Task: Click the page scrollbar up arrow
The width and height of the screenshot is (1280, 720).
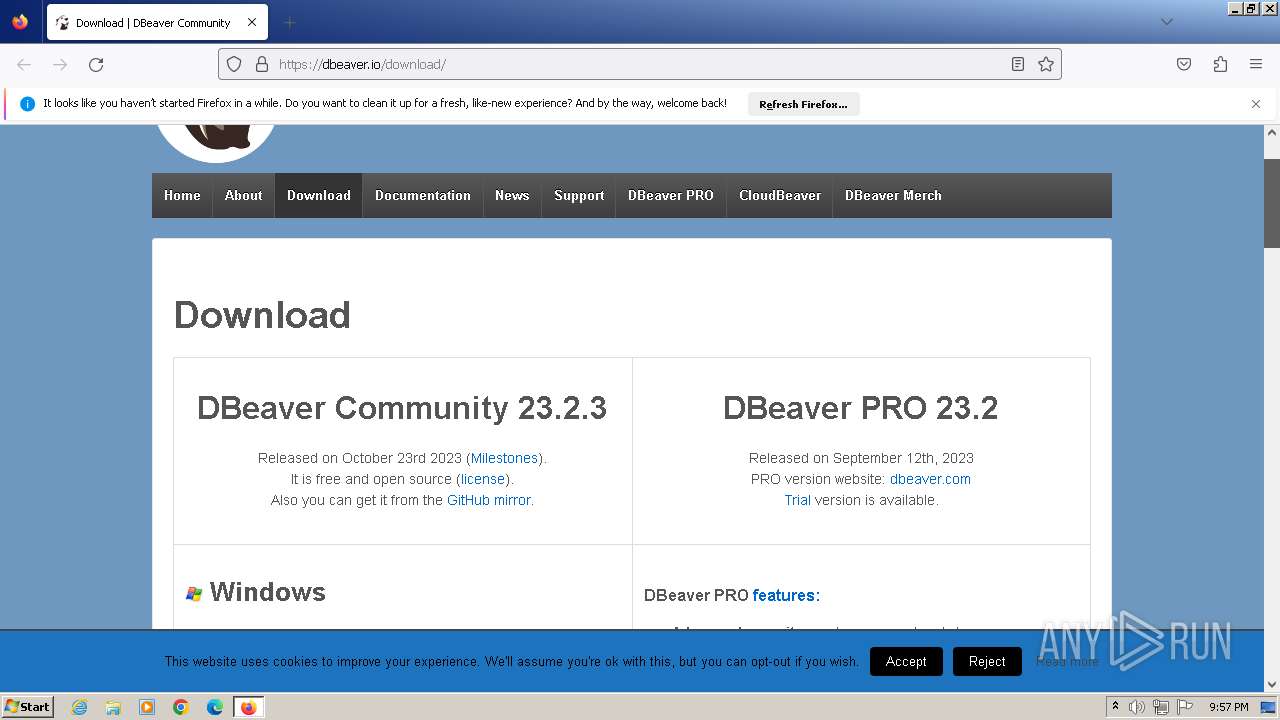Action: [x=1272, y=132]
